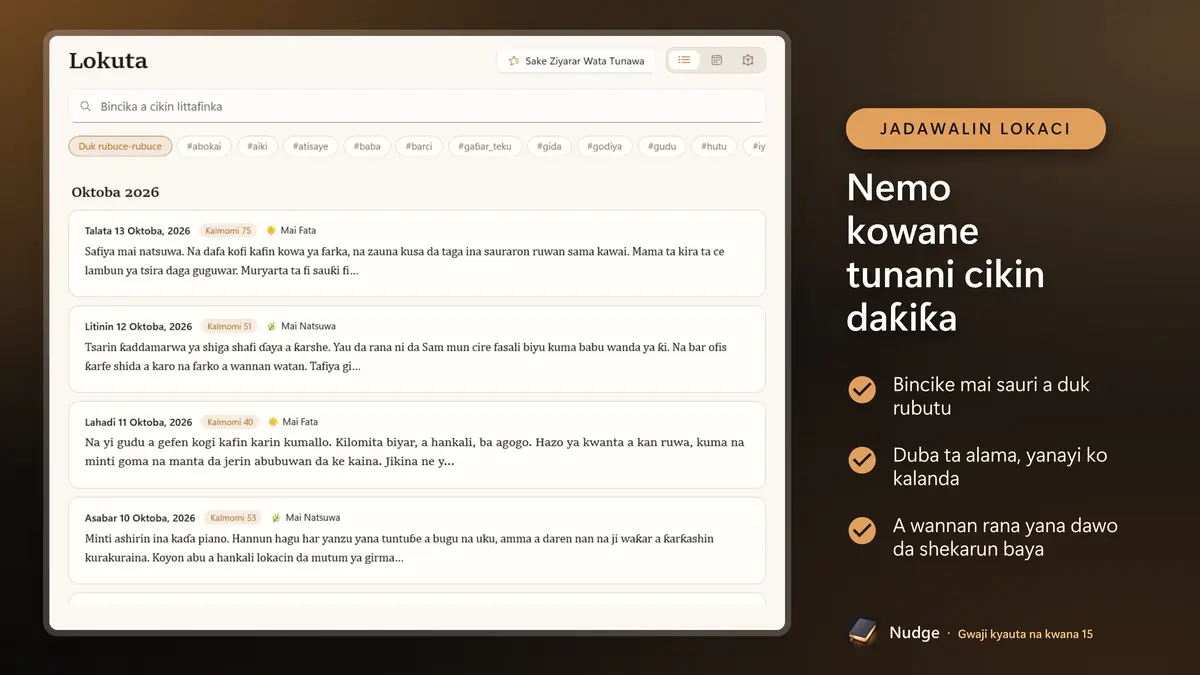This screenshot has height=675, width=1200.
Task: Click the Kalmomi 53 word count badge
Action: [233, 518]
